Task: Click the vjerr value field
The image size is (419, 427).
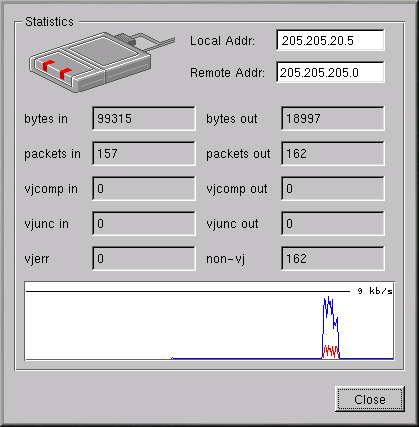Action: pyautogui.click(x=144, y=258)
